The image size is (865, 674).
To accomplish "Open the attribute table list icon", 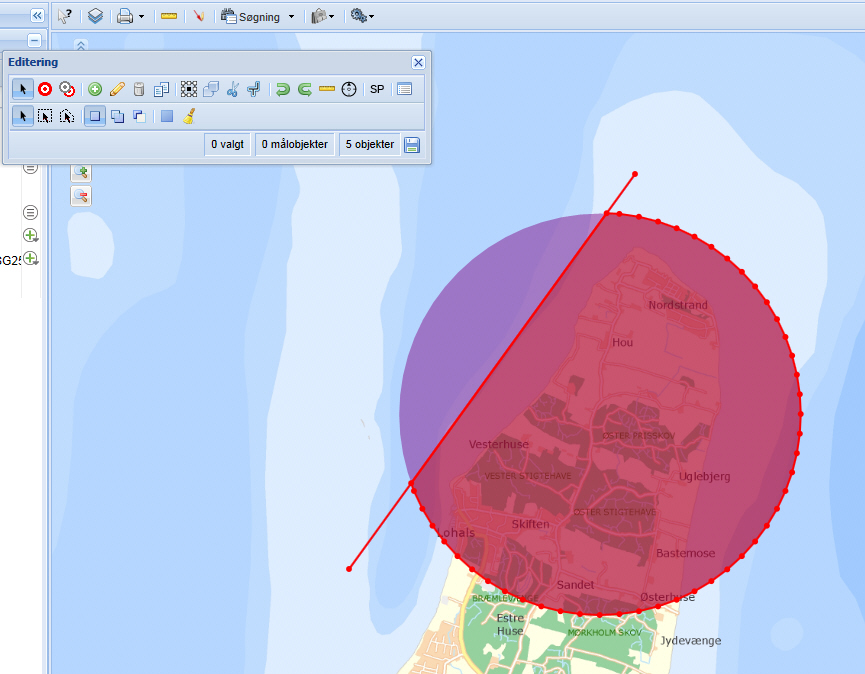I will click(404, 89).
